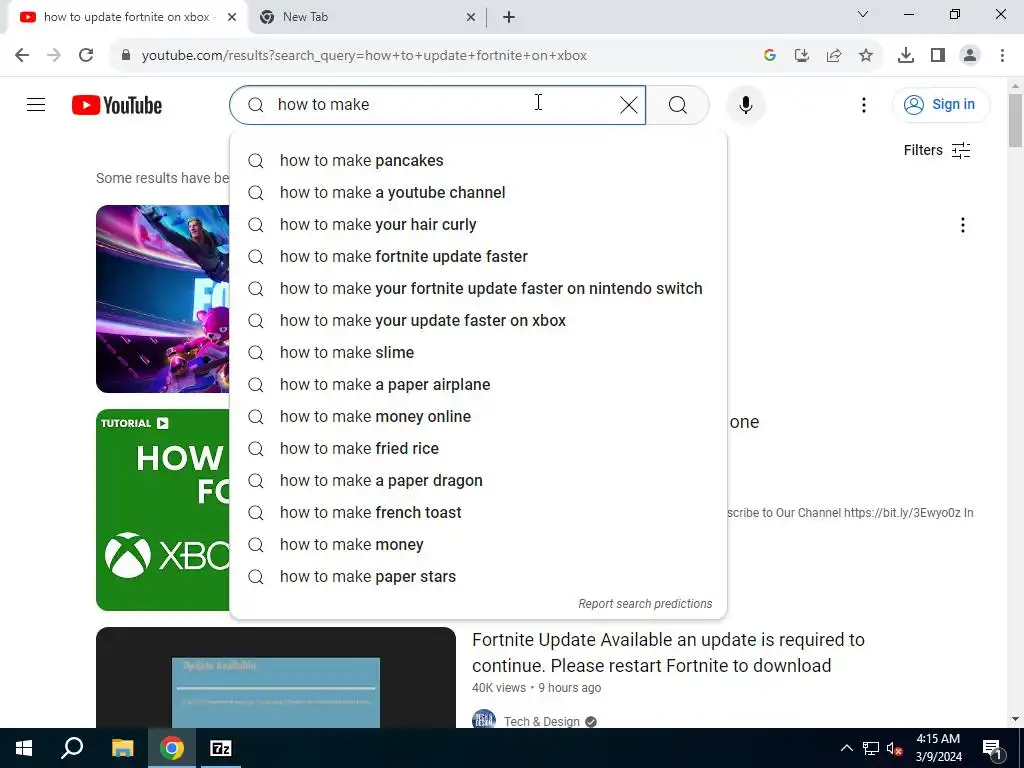The height and width of the screenshot is (768, 1024).
Task: Open Windows taskbar search
Action: 72,748
